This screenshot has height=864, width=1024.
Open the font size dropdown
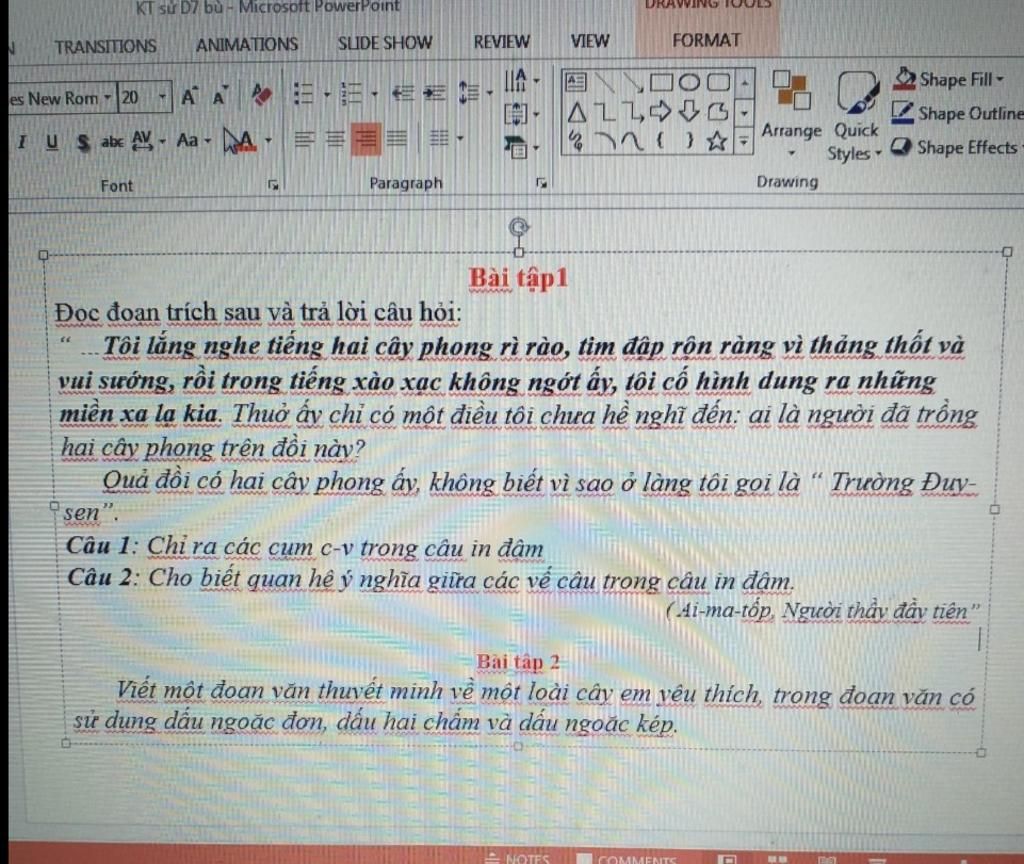pyautogui.click(x=162, y=98)
